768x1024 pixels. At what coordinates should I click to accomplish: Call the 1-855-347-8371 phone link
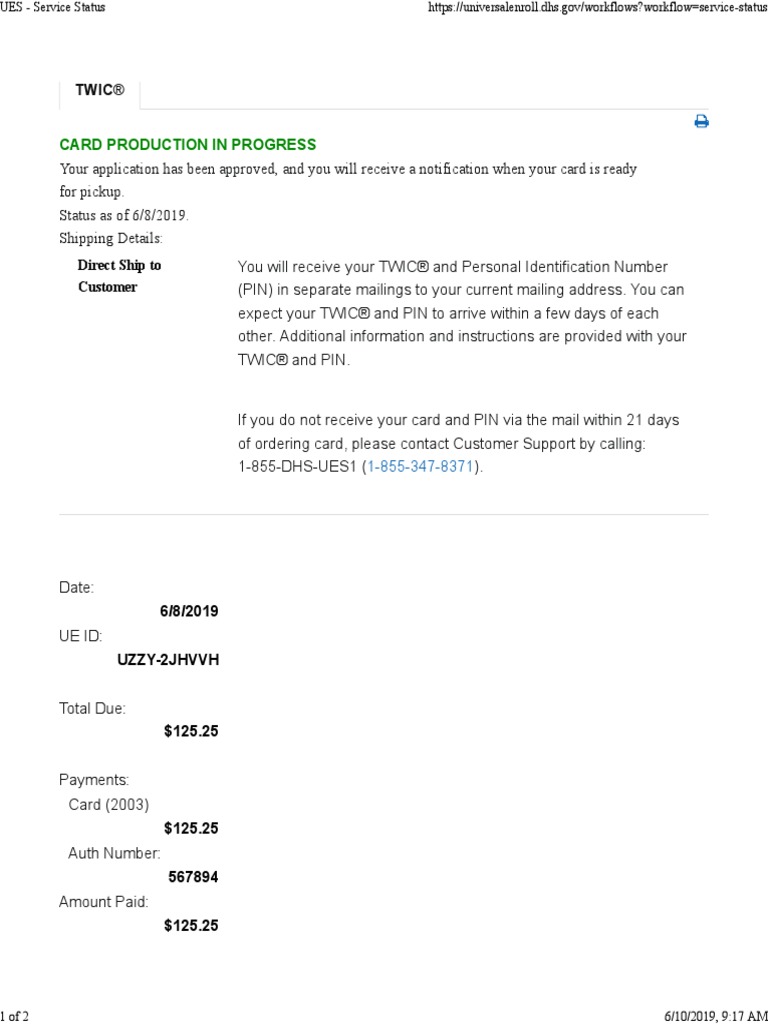(421, 467)
